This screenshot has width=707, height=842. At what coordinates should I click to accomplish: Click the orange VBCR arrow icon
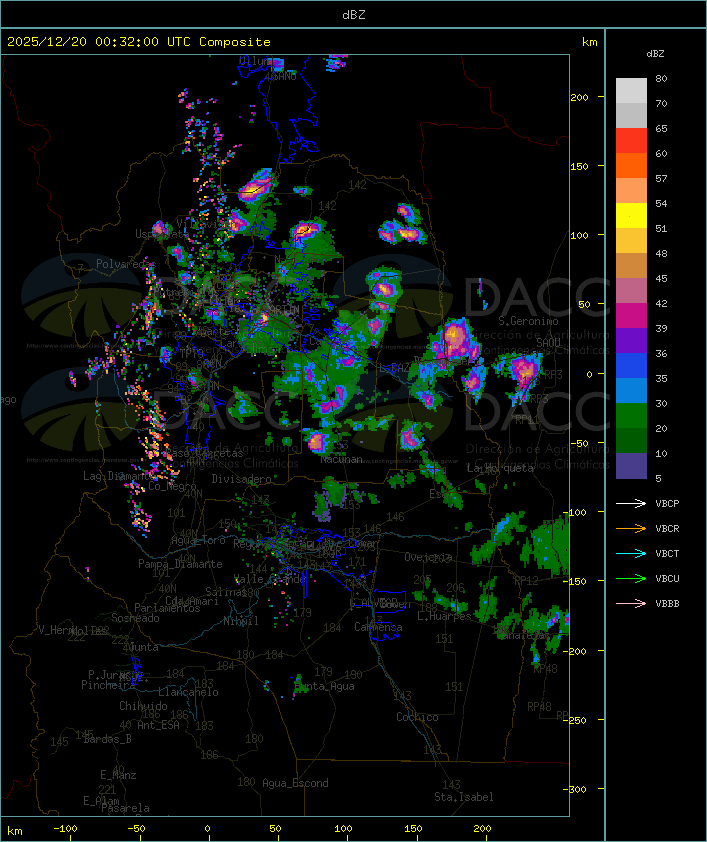coord(631,528)
